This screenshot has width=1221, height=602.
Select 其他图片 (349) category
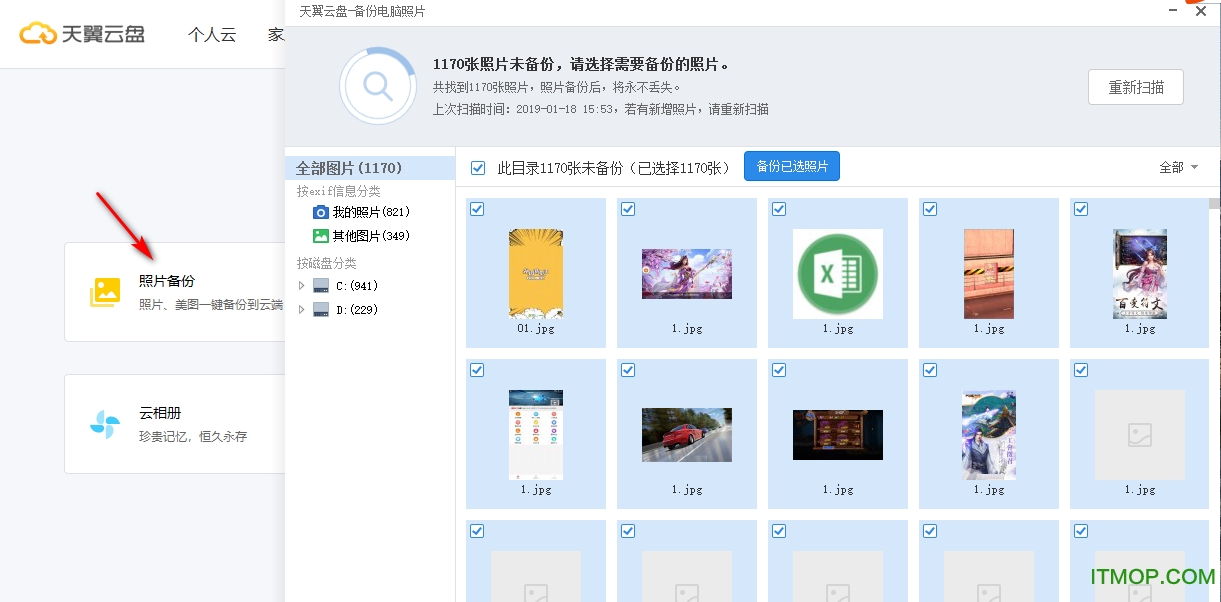tap(370, 236)
